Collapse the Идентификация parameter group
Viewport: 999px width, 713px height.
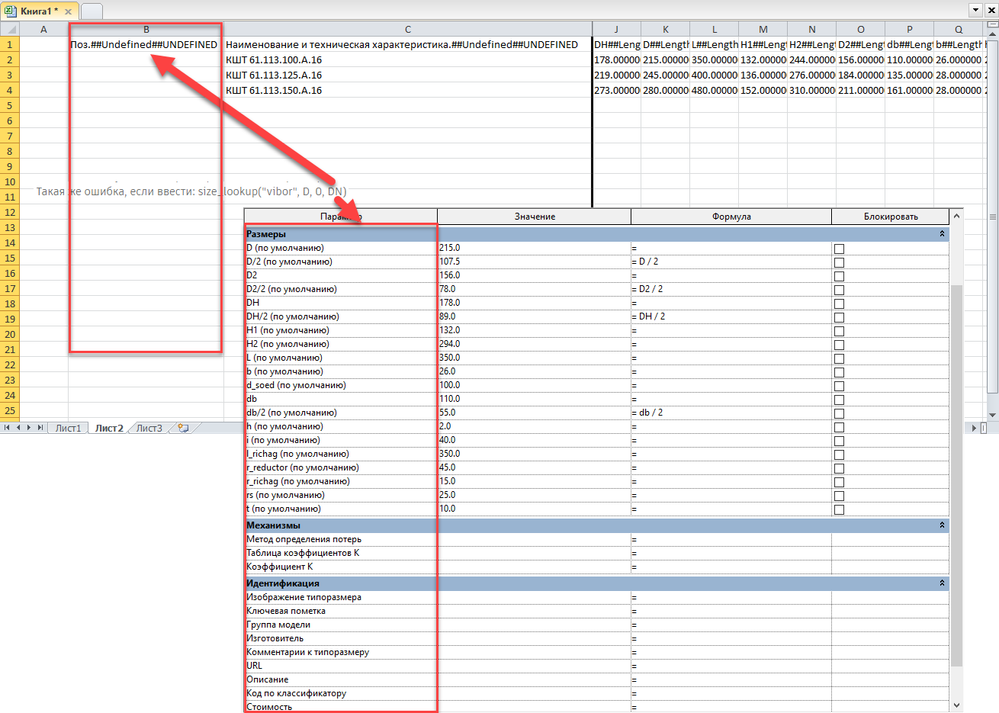pyautogui.click(x=942, y=583)
